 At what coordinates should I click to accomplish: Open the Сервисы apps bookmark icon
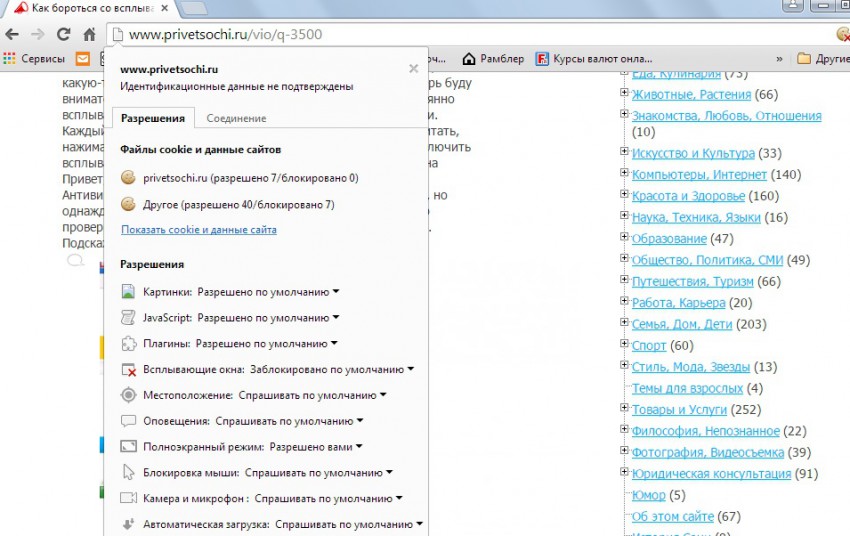[x=10, y=59]
